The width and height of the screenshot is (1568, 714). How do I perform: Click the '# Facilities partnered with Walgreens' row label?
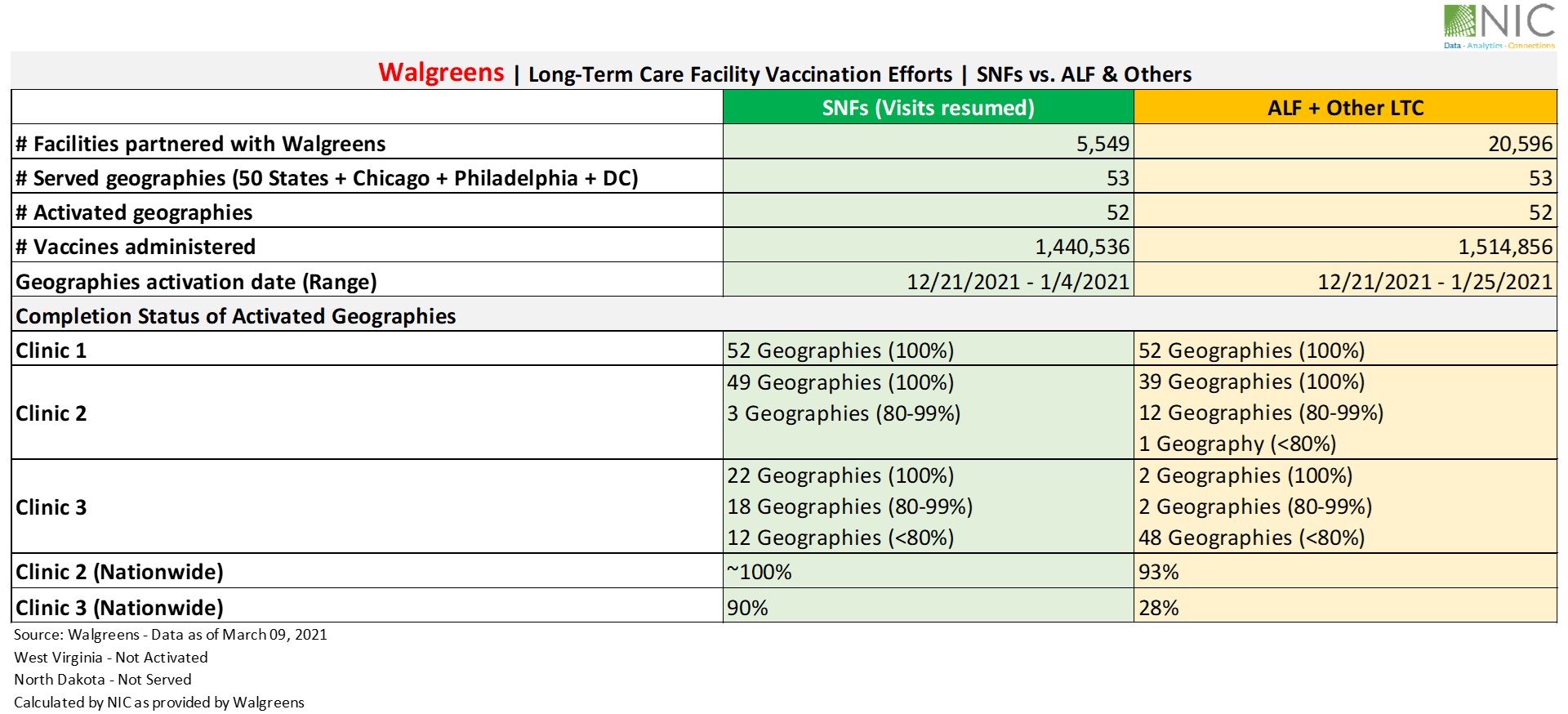(x=201, y=144)
